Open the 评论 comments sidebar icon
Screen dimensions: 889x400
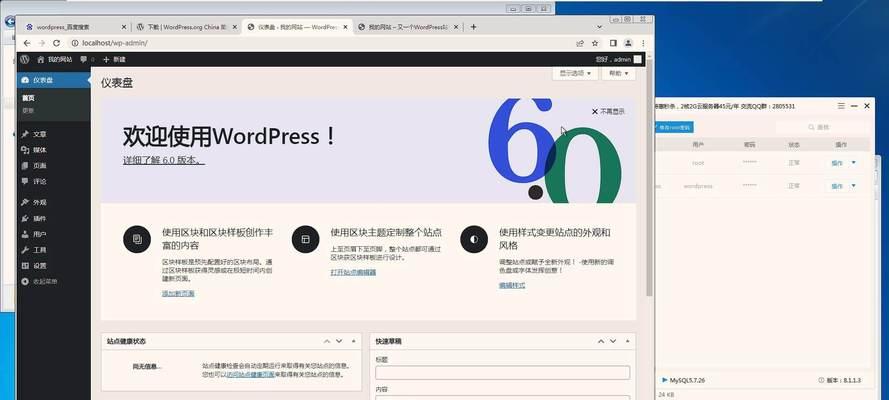point(25,182)
